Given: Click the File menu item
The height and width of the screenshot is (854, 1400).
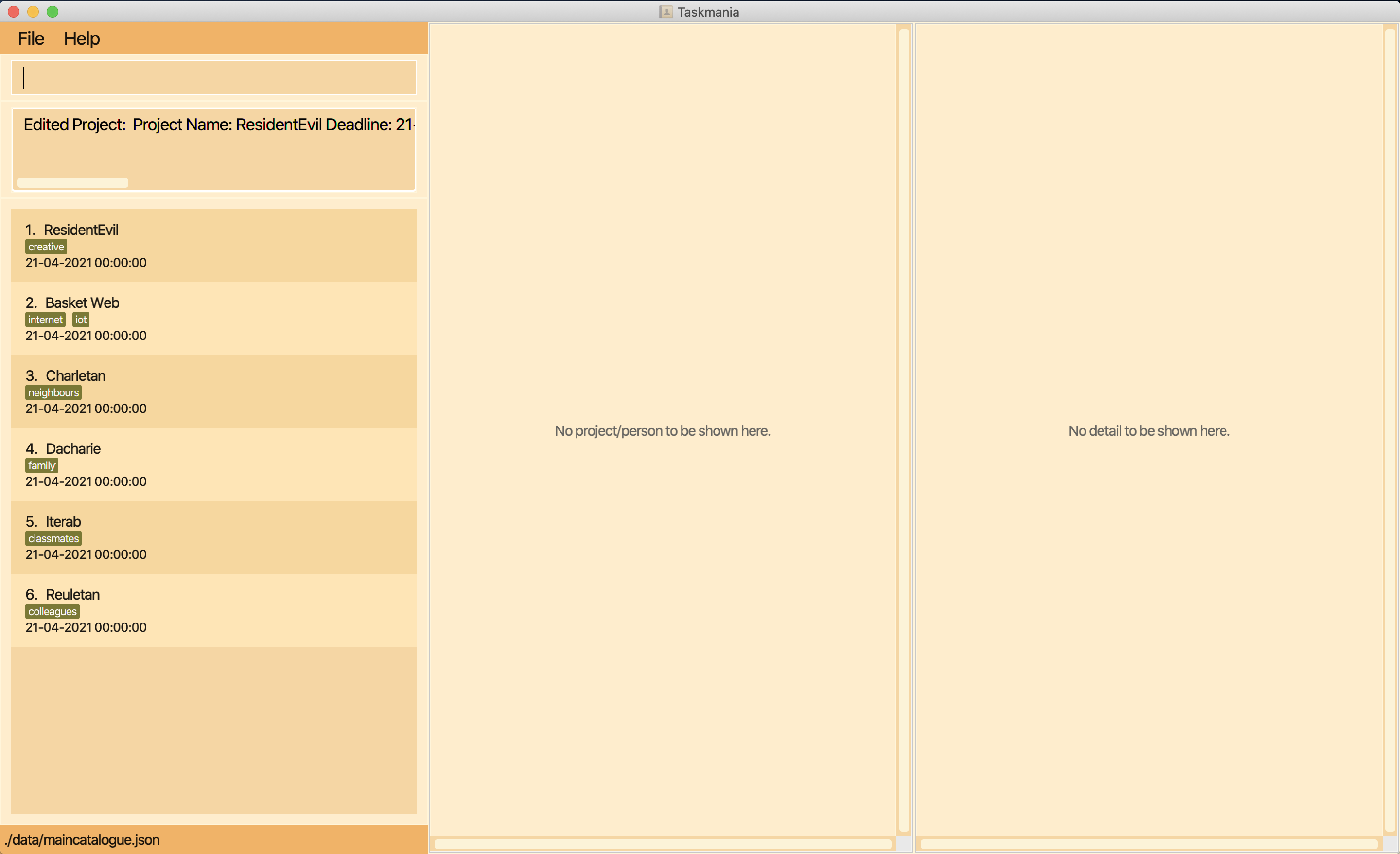Looking at the screenshot, I should (29, 38).
